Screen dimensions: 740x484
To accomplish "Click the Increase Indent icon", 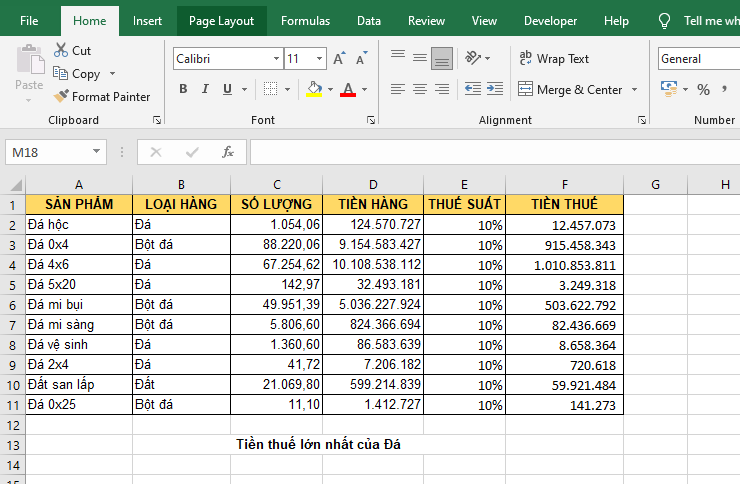I will coord(497,89).
